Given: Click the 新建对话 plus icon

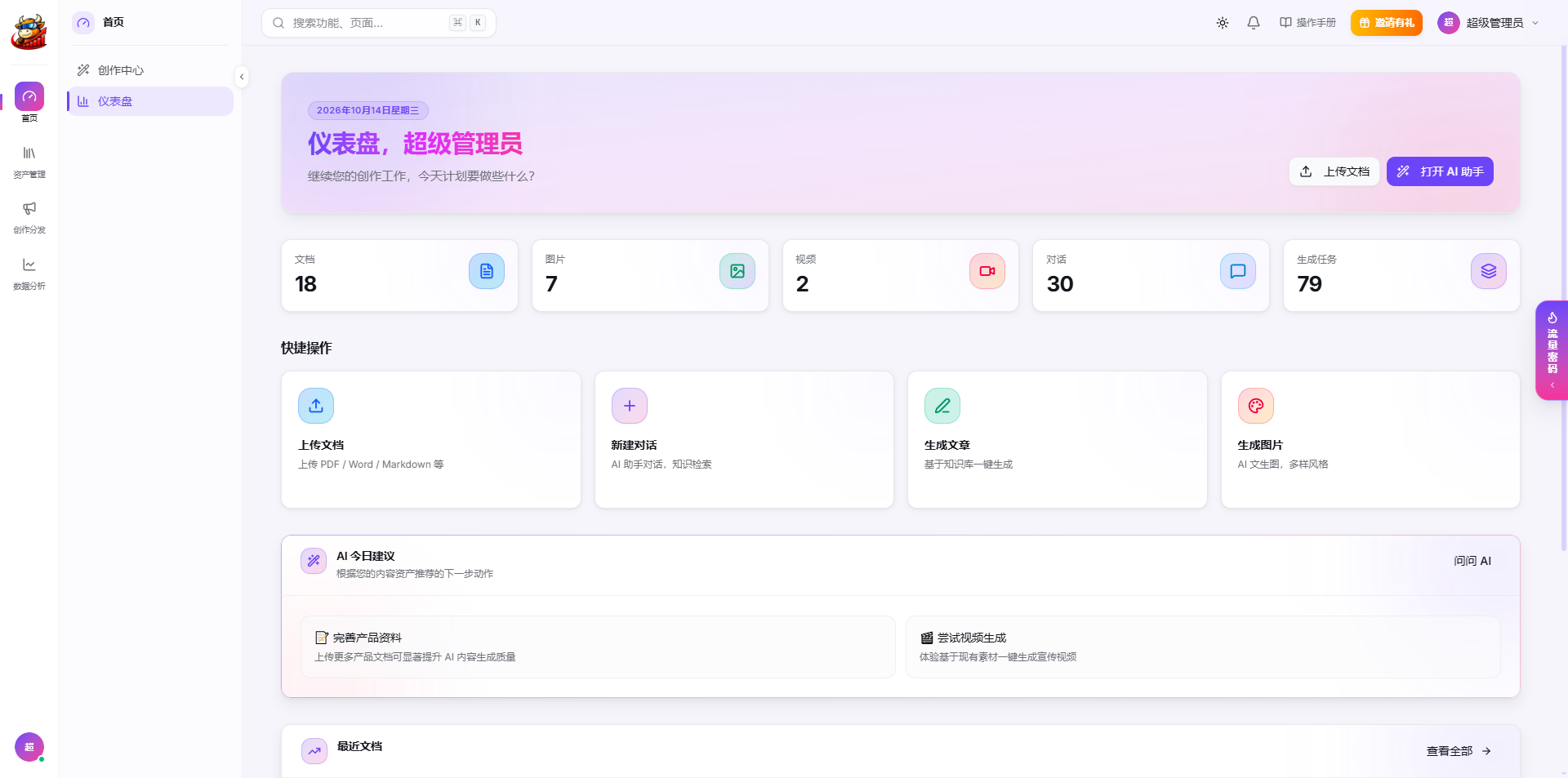Looking at the screenshot, I should [x=630, y=406].
